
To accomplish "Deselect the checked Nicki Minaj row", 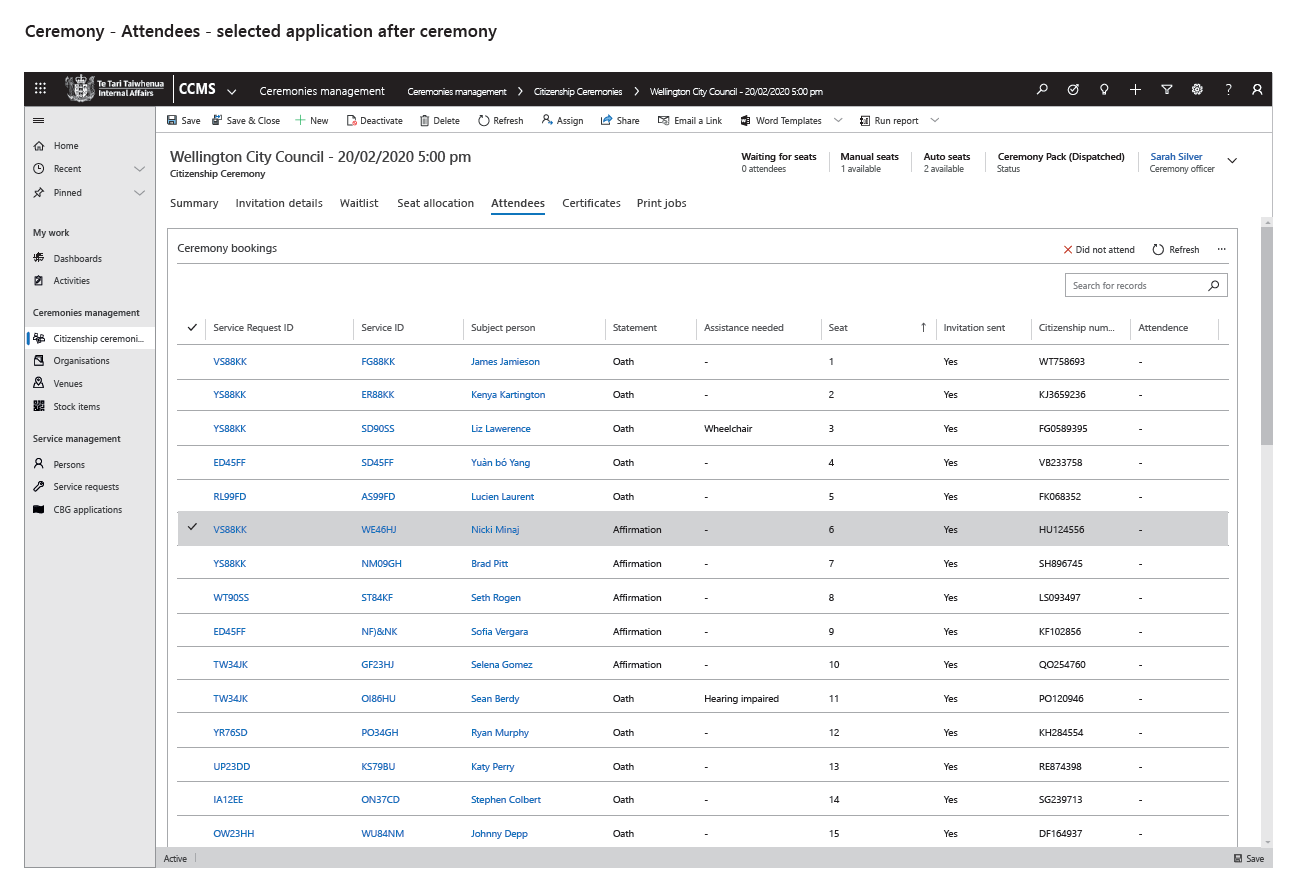I will [192, 529].
